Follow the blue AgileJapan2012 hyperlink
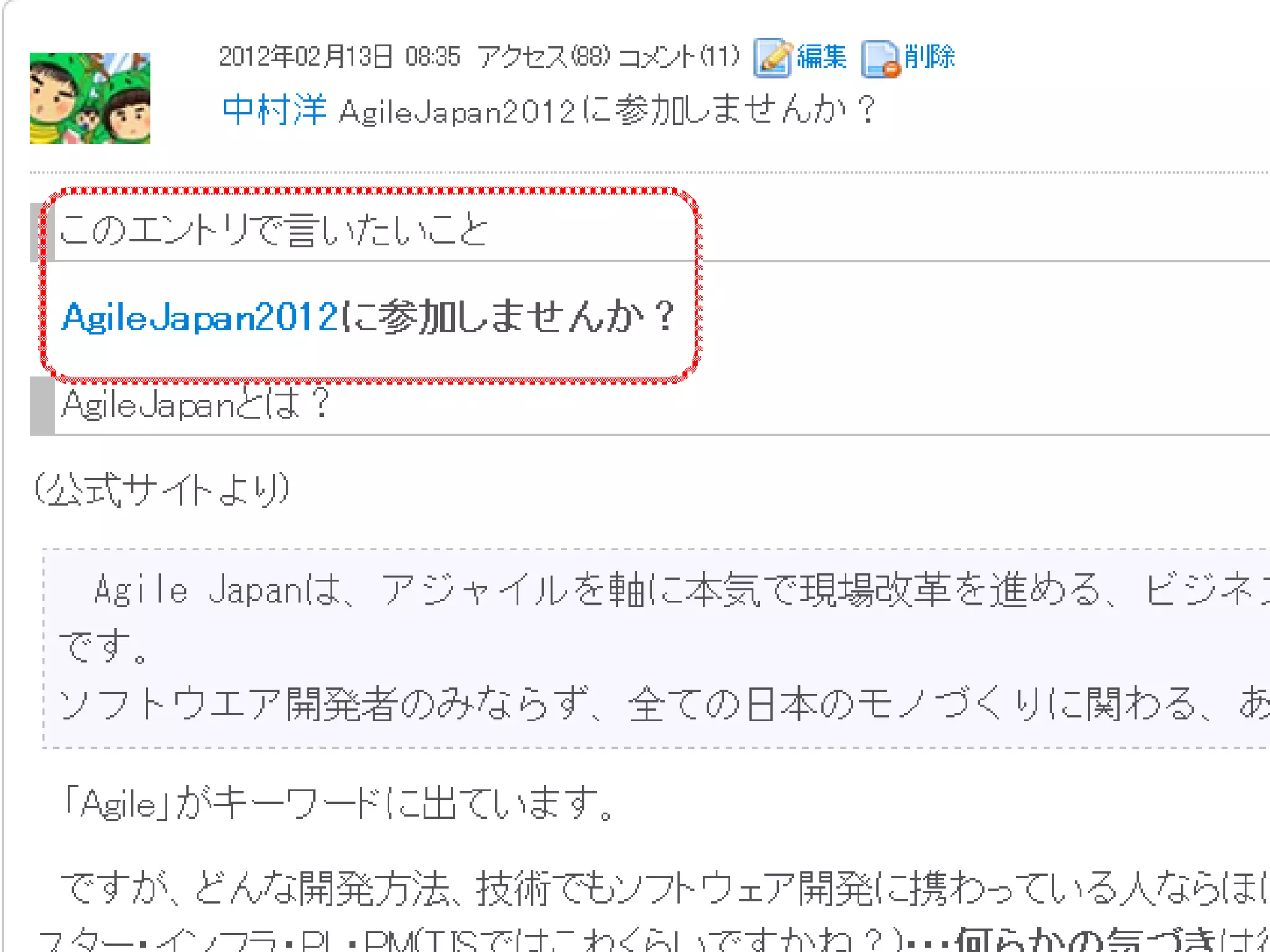This screenshot has height=952, width=1270. pyautogui.click(x=200, y=317)
